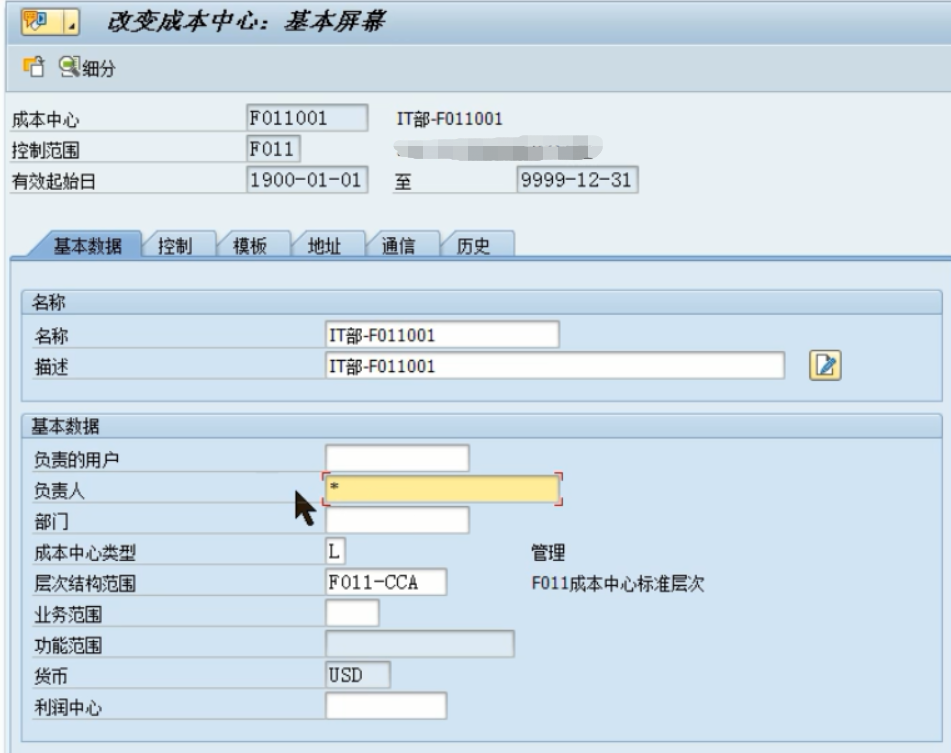Click the IT部-F011001 text beside 成本中心

coord(449,119)
